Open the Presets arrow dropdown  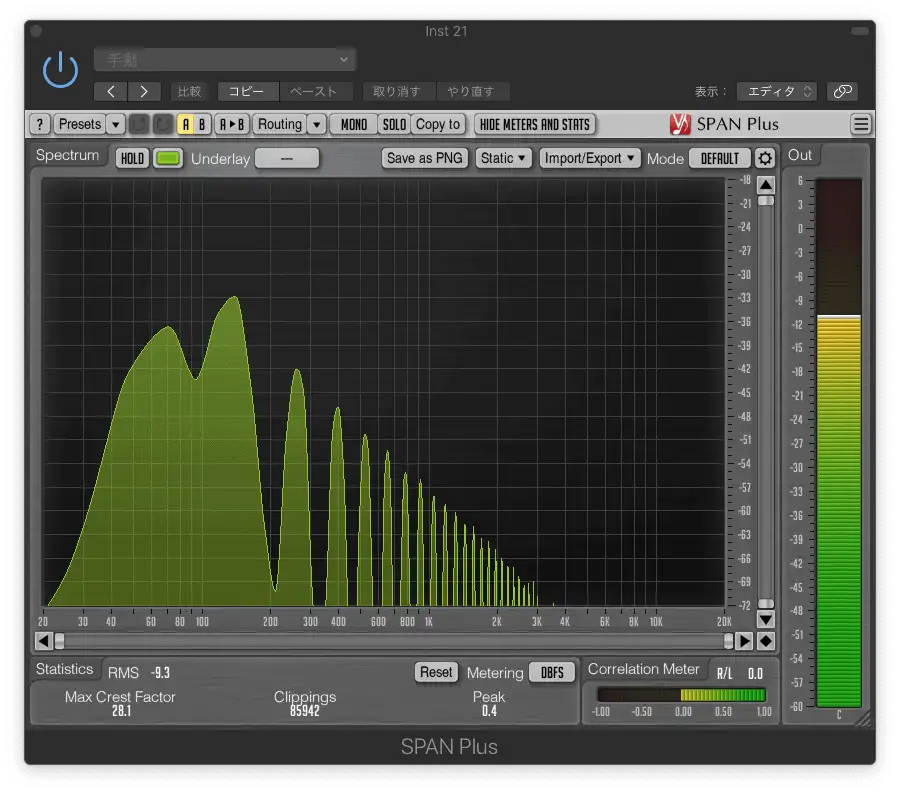coord(115,124)
